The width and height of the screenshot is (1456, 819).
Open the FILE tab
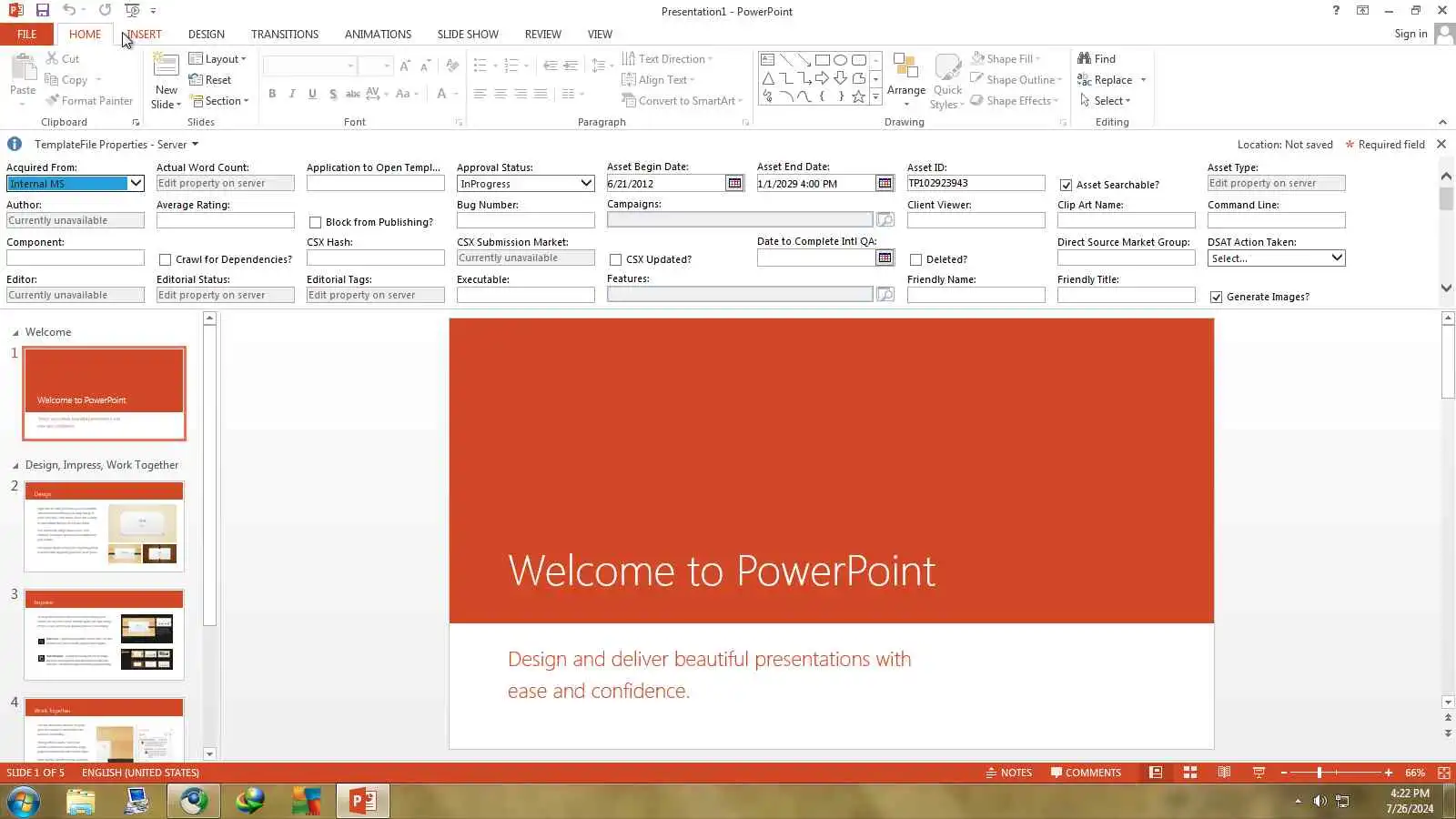click(x=26, y=34)
